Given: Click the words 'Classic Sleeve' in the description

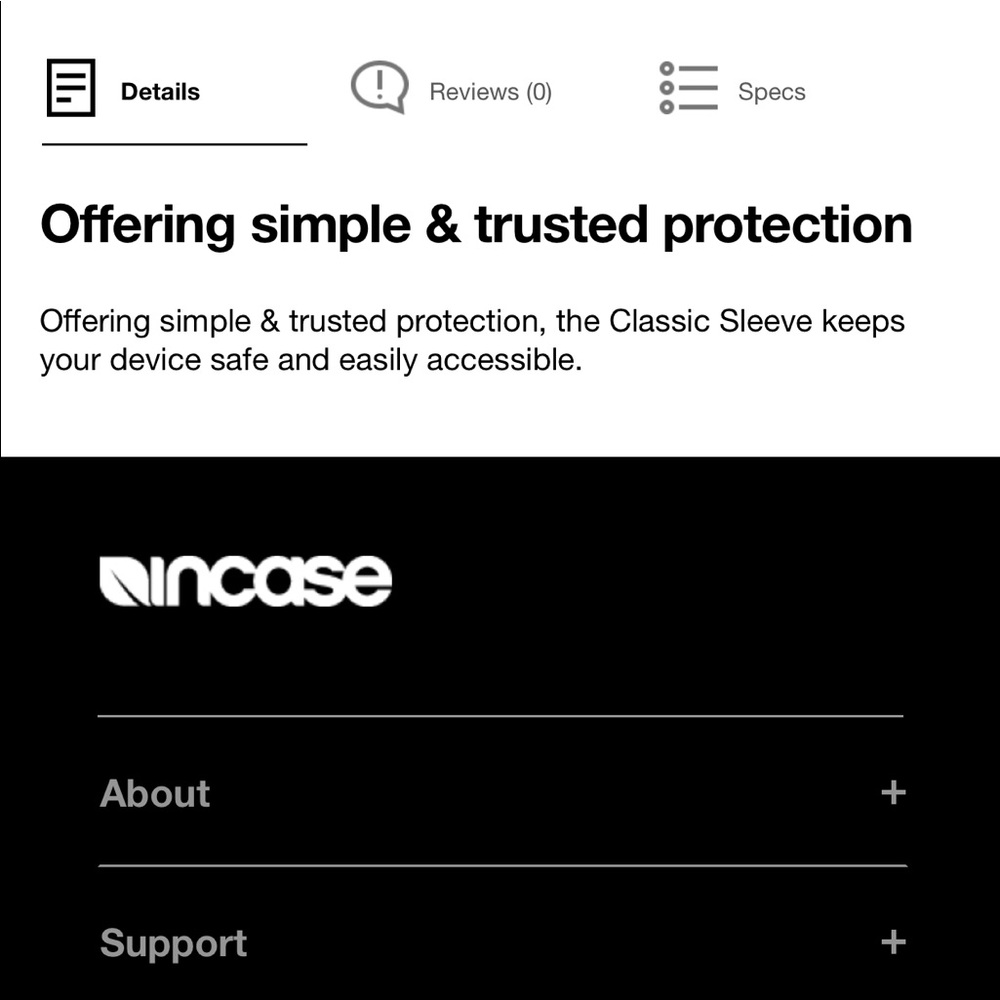Looking at the screenshot, I should (712, 322).
